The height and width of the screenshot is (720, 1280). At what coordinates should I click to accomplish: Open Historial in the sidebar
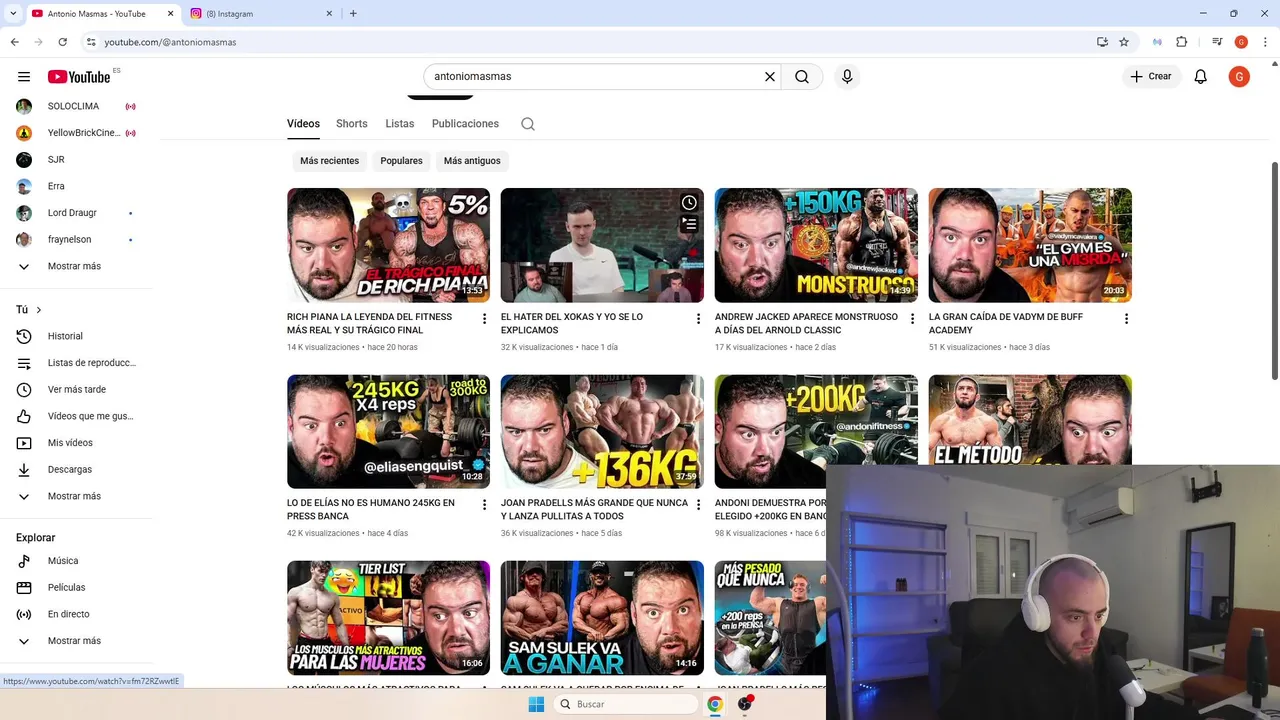click(76, 336)
